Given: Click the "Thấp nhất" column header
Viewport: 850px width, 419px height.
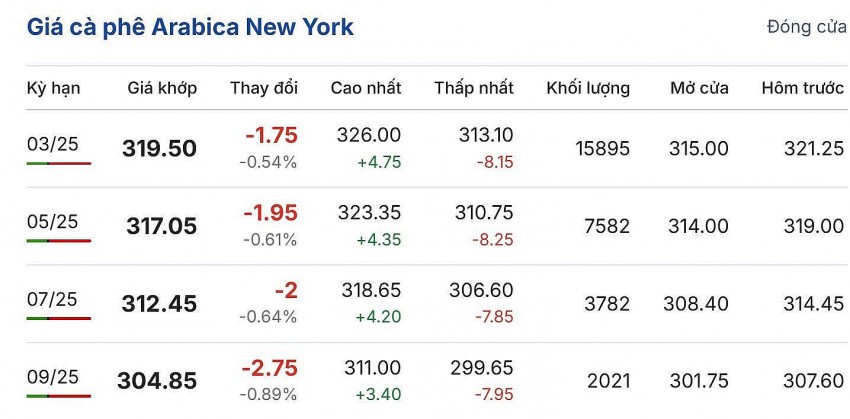Looking at the screenshot, I should (x=474, y=88).
